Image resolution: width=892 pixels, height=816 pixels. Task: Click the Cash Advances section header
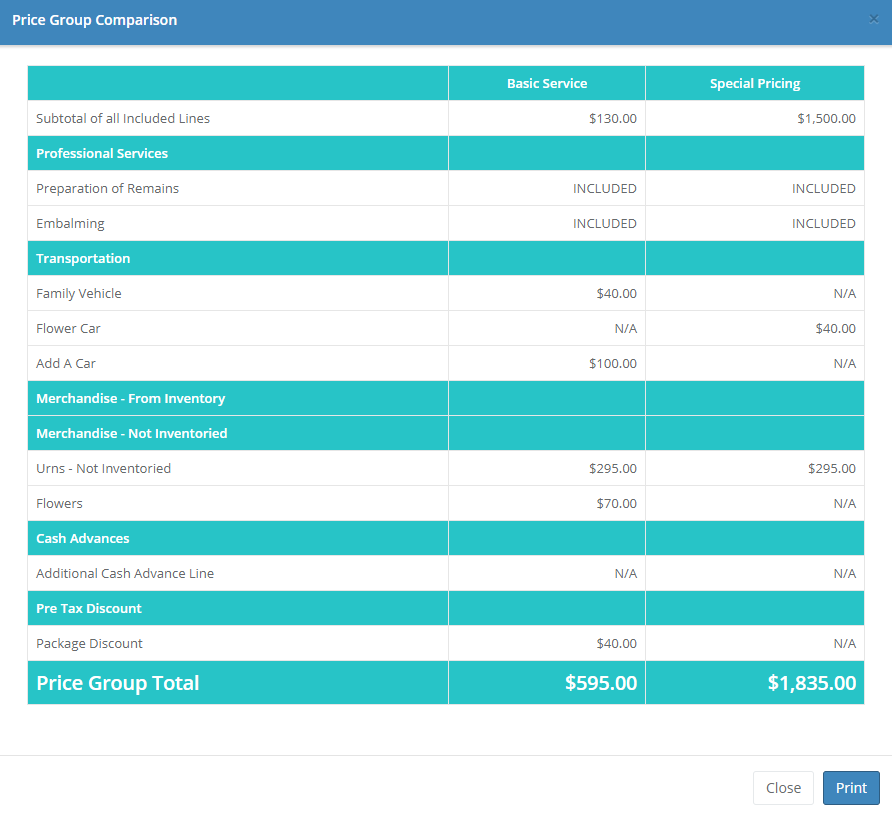click(83, 539)
